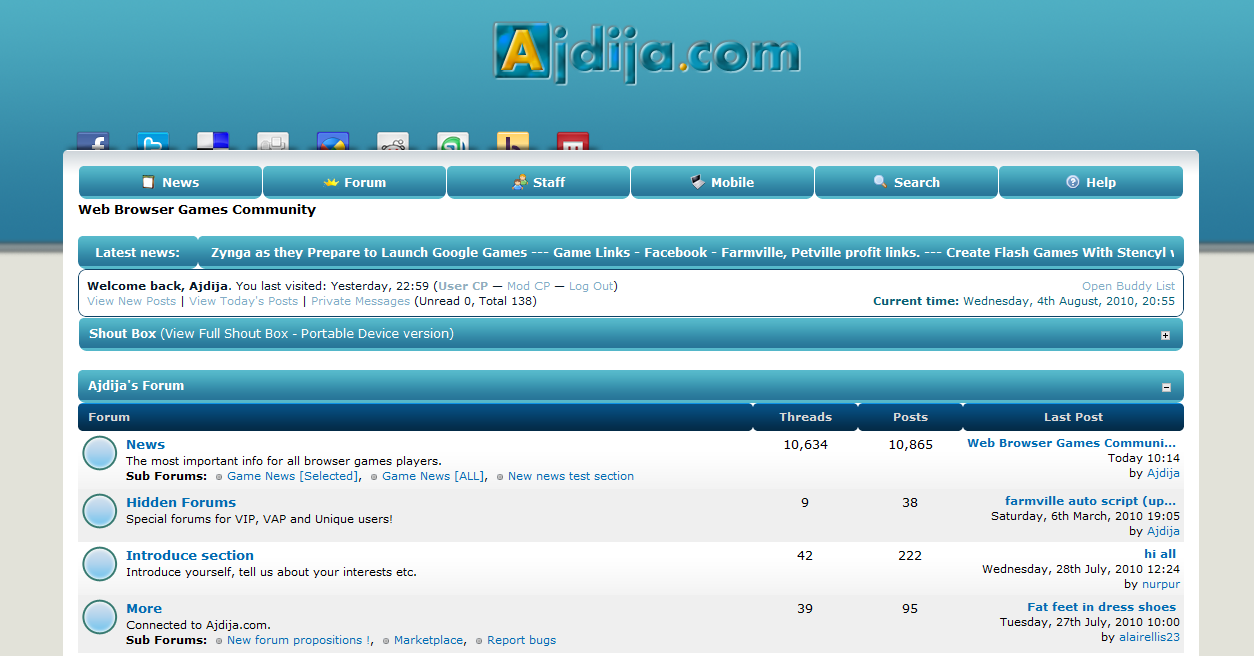Open the Hidden Forums forum link
Screen dimensions: 1254x656
(181, 502)
